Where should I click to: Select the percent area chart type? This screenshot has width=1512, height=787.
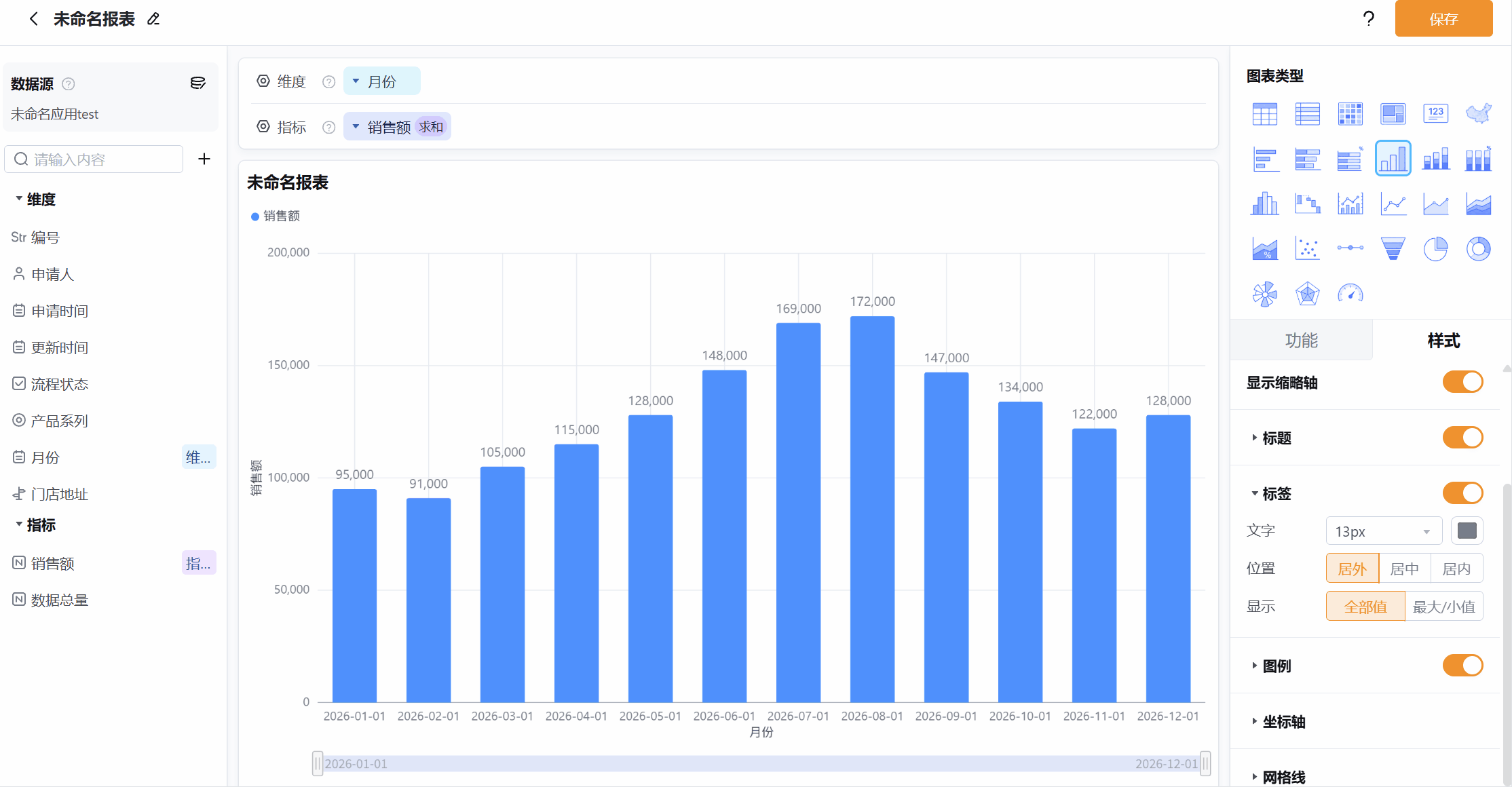coord(1264,249)
